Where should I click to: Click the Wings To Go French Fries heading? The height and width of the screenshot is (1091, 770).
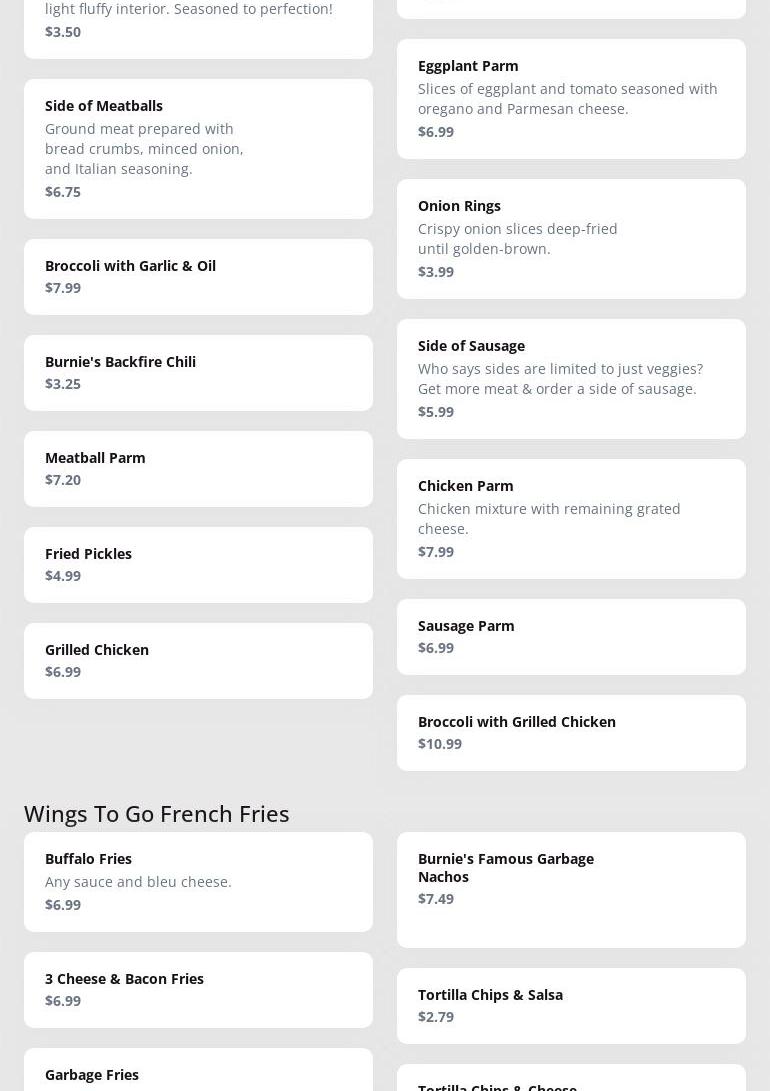pos(156,813)
